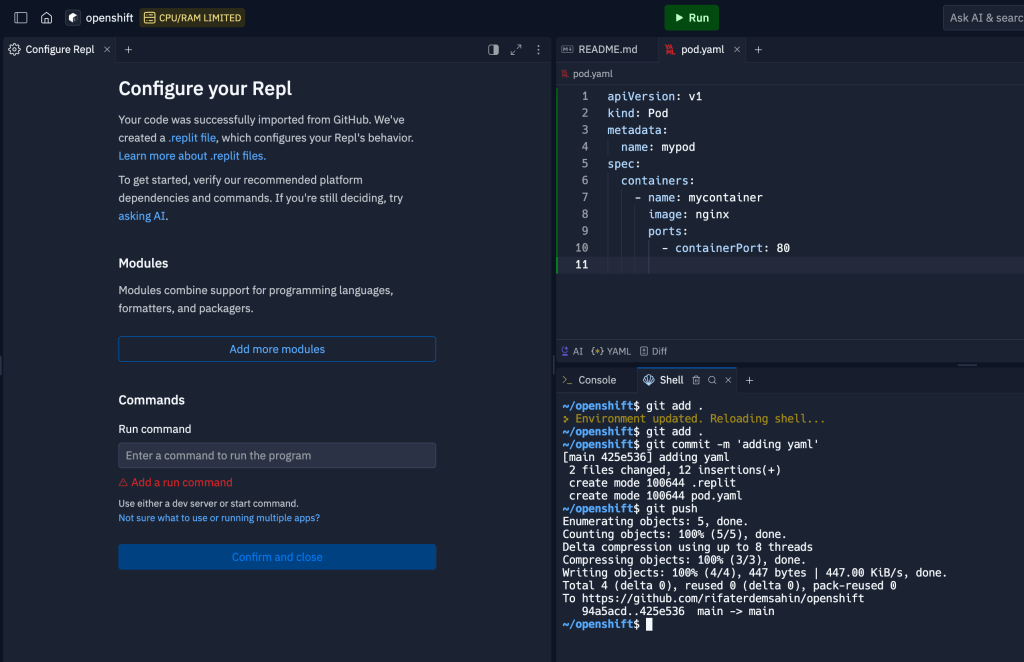Screen dimensions: 1024x662
Task: Close the pod.yaml tab
Action: click(737, 50)
